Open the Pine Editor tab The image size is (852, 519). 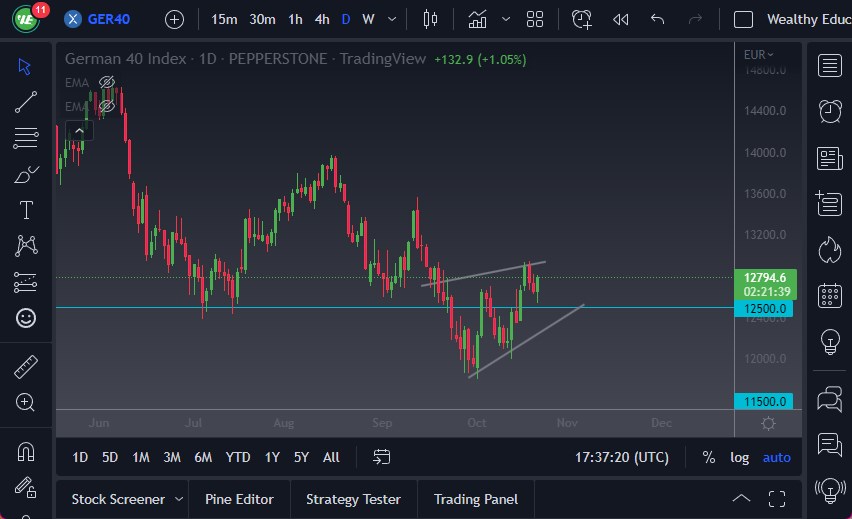click(x=239, y=499)
